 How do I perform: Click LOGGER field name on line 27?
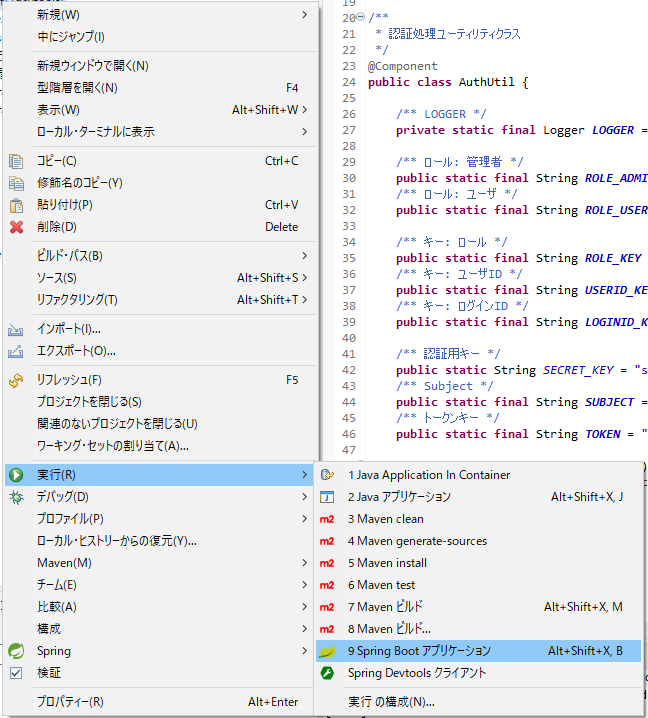[x=613, y=130]
